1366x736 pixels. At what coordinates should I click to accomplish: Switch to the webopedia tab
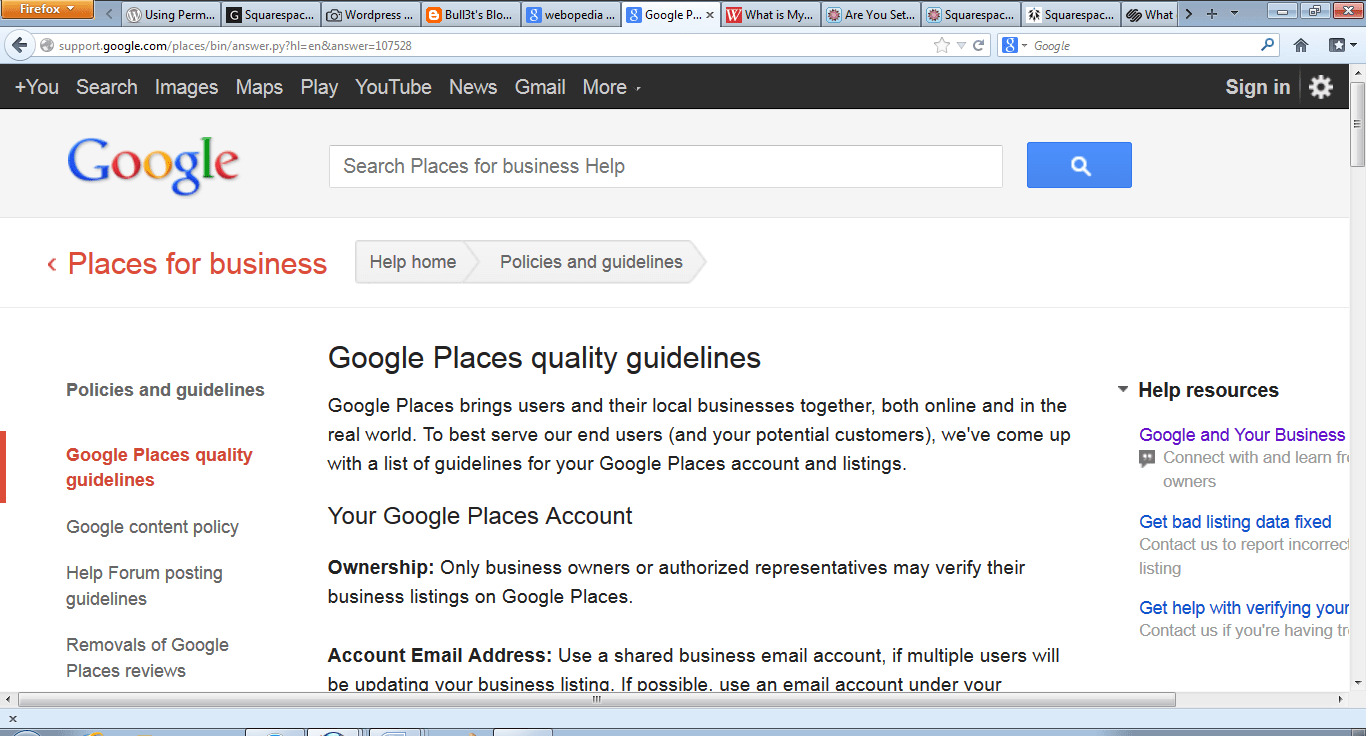tap(571, 15)
